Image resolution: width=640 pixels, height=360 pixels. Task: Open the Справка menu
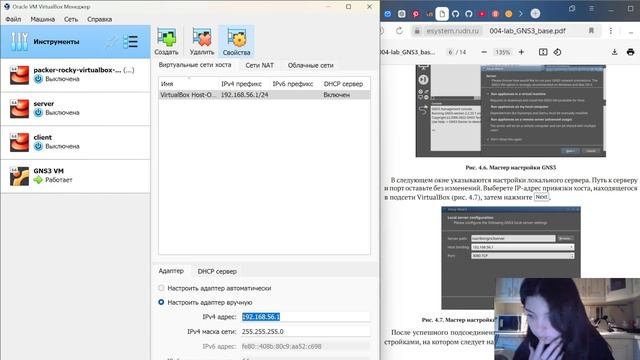tap(100, 19)
